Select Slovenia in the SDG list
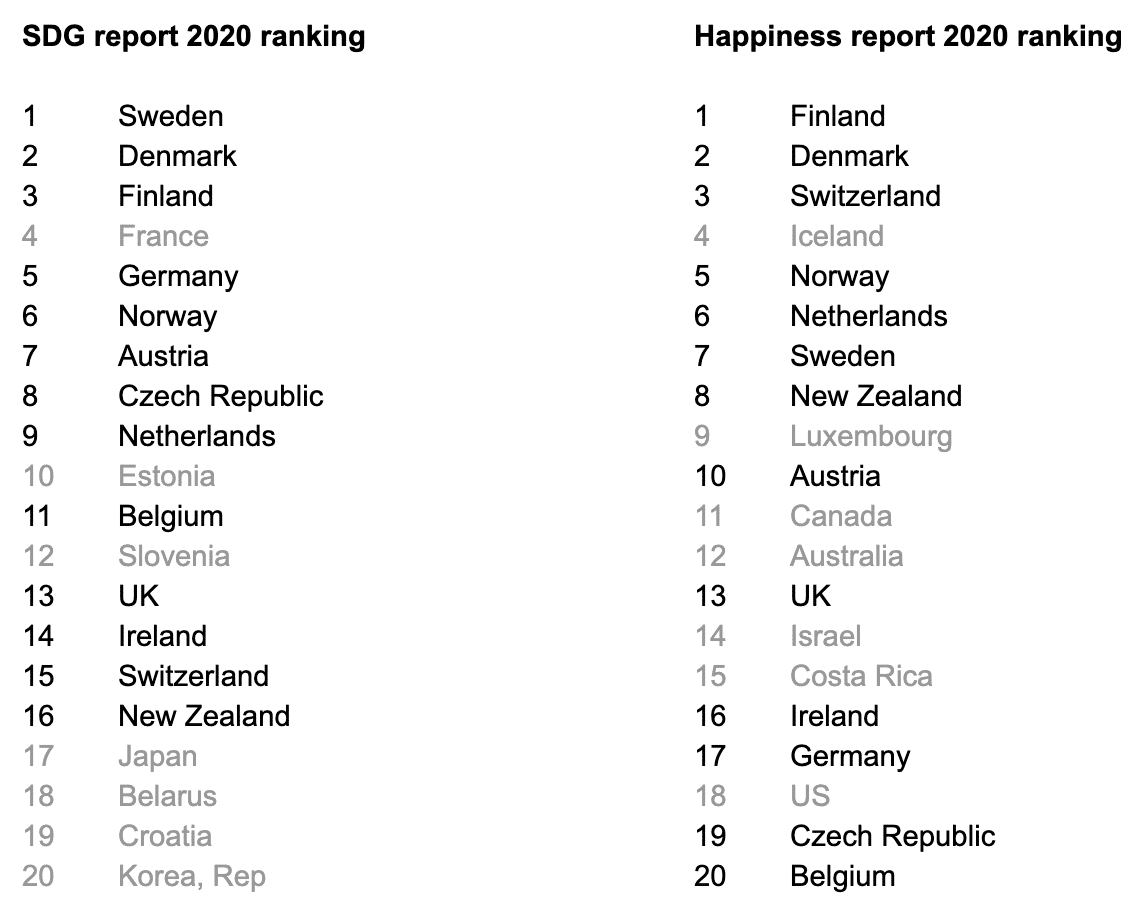Viewport: 1146px width, 920px height. click(x=173, y=556)
